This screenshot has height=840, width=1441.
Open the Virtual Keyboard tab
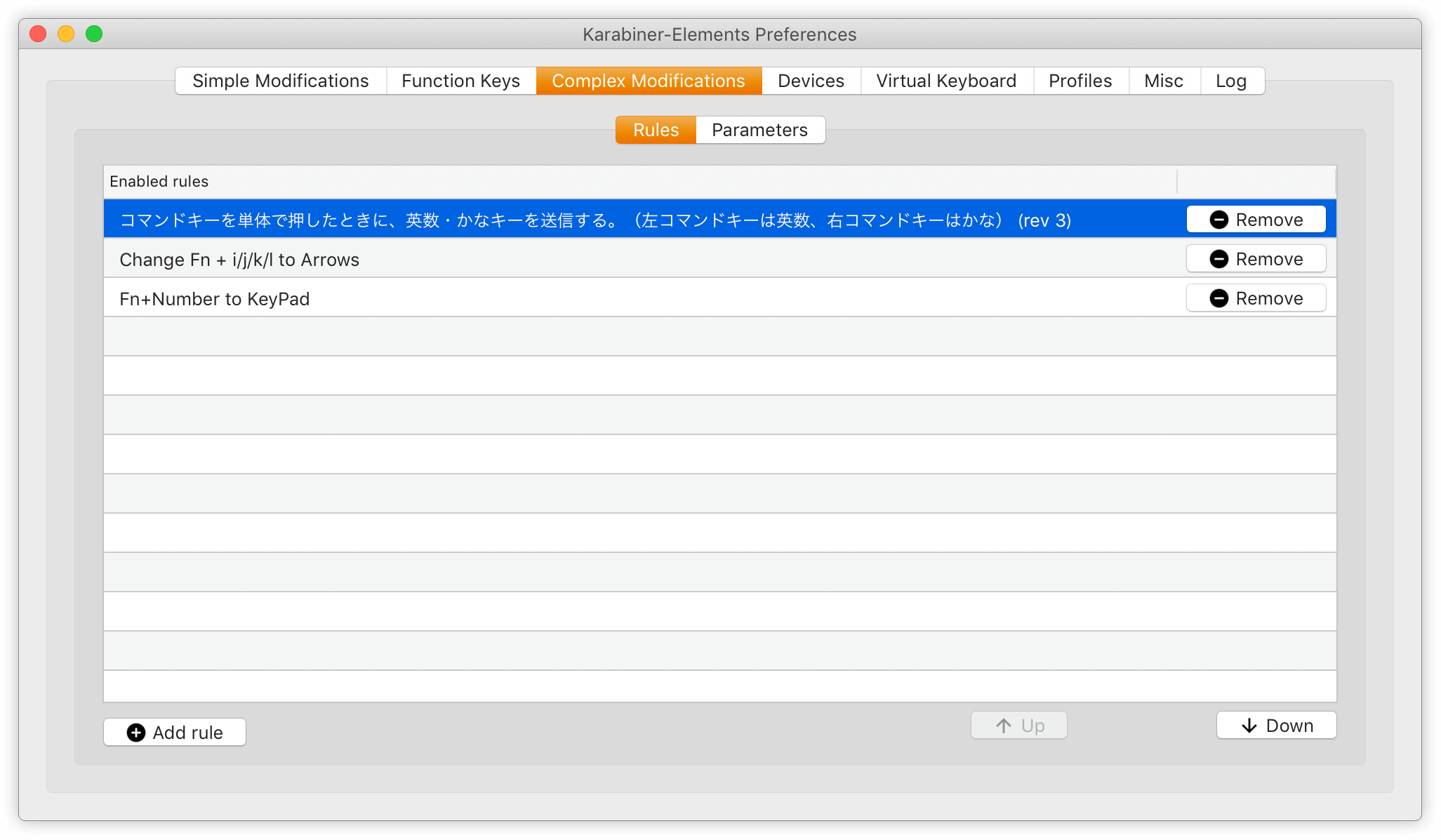point(947,81)
